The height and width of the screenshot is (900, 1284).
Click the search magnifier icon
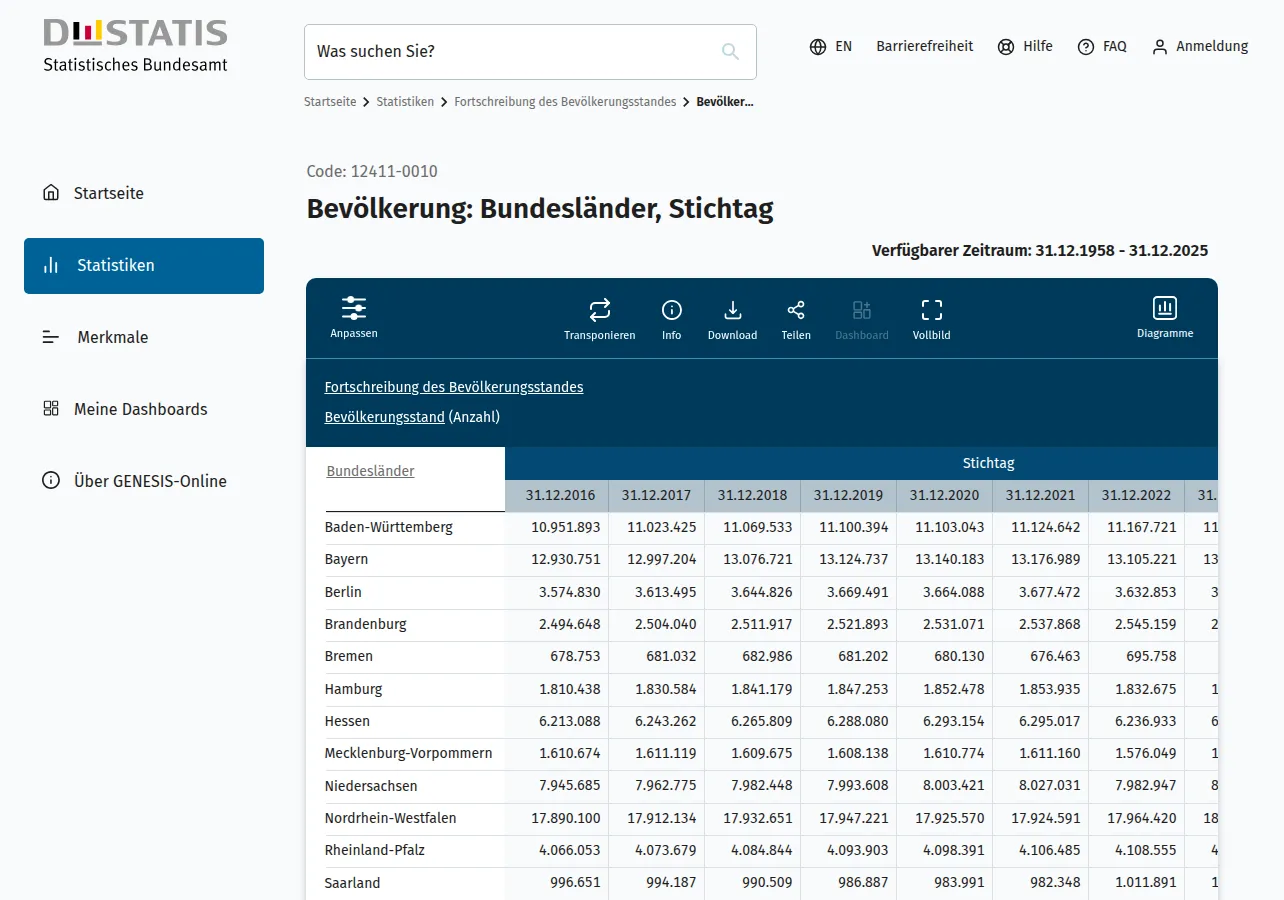coord(731,52)
